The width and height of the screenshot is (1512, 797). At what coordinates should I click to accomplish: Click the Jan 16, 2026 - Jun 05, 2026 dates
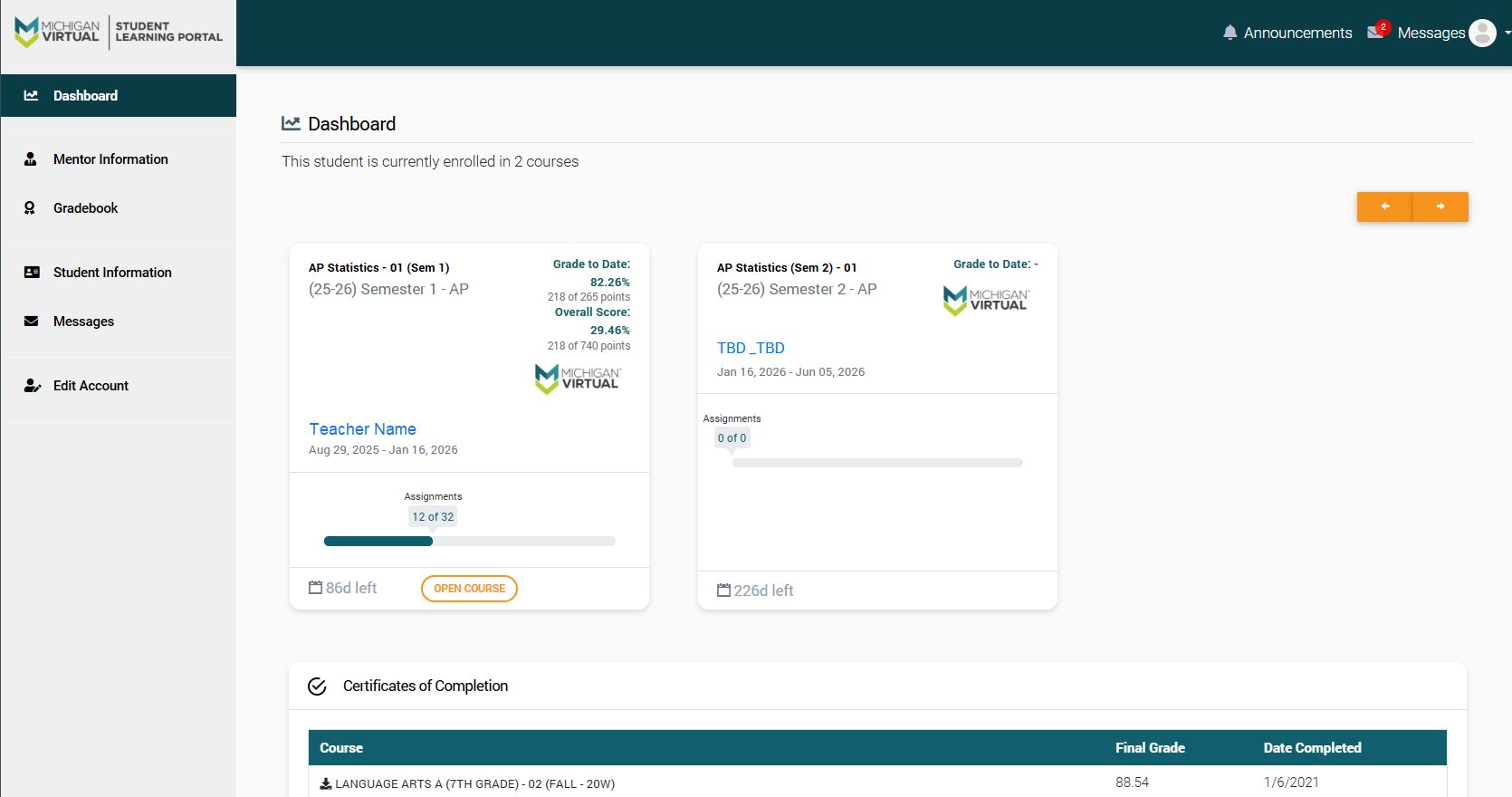[791, 371]
